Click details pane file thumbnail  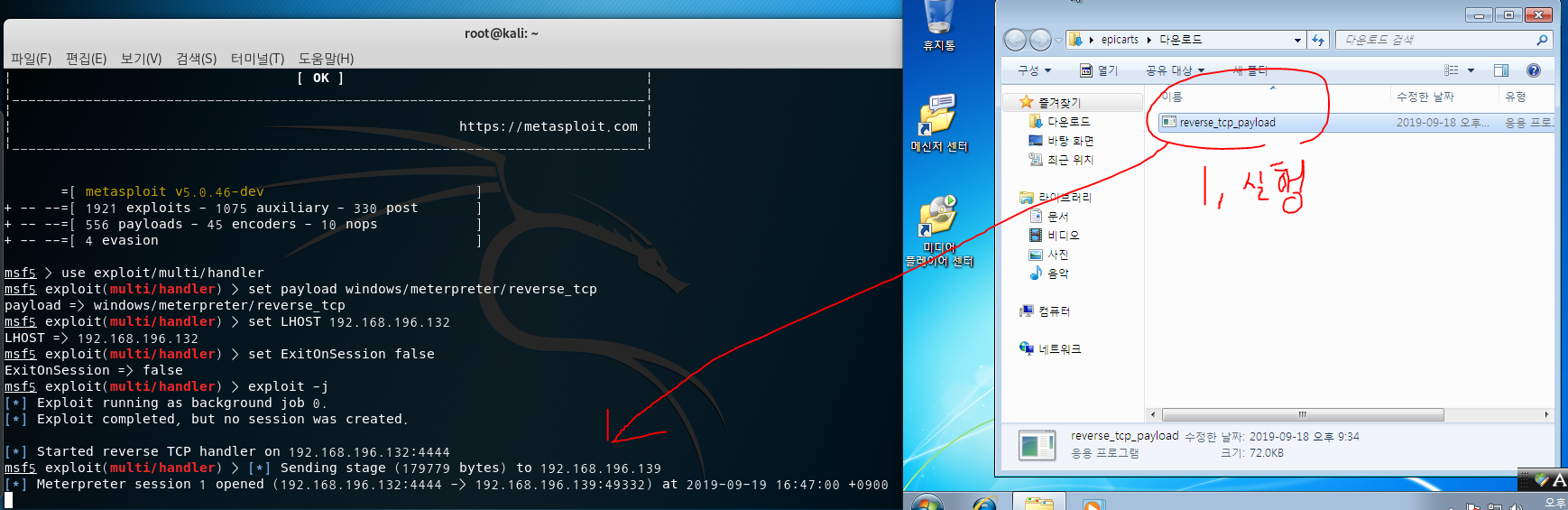coord(1037,445)
